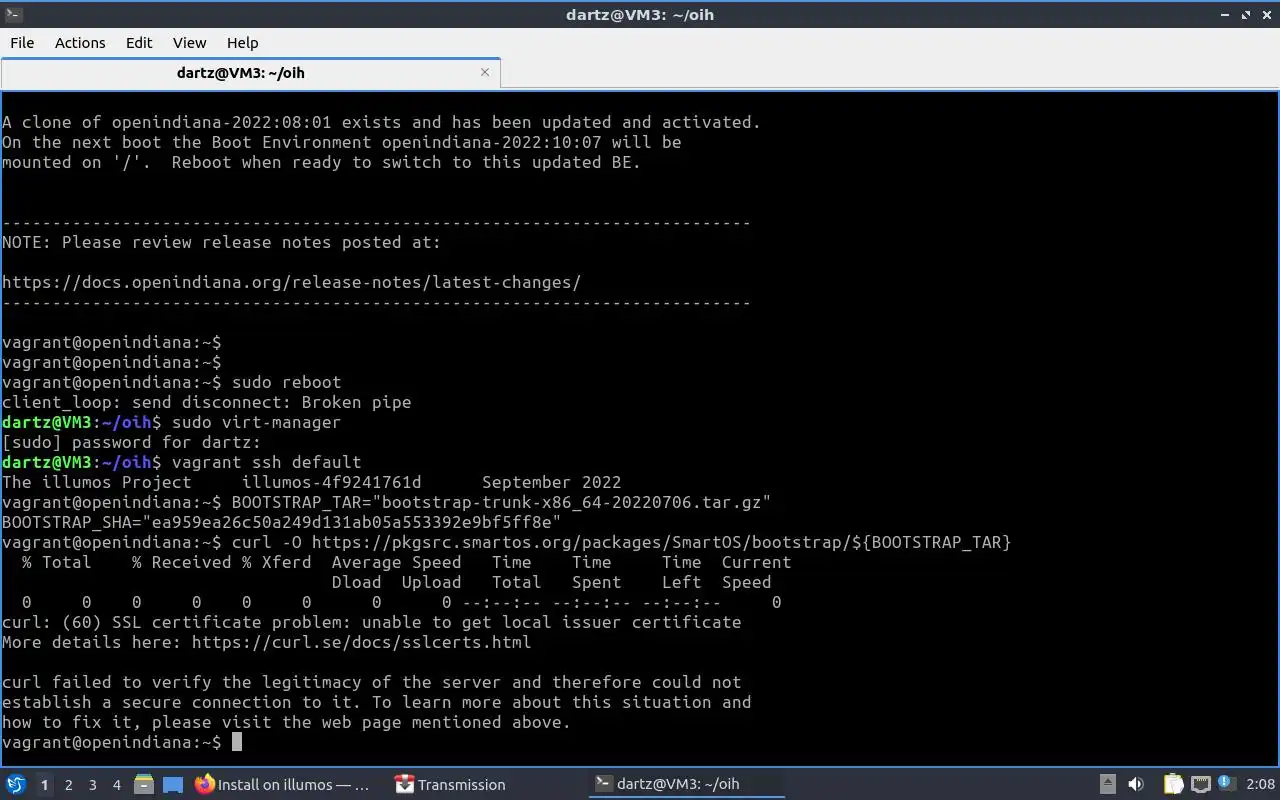Screen dimensions: 1280x800
Task: Click the "sudo virt-manager" command text
Action: point(256,422)
